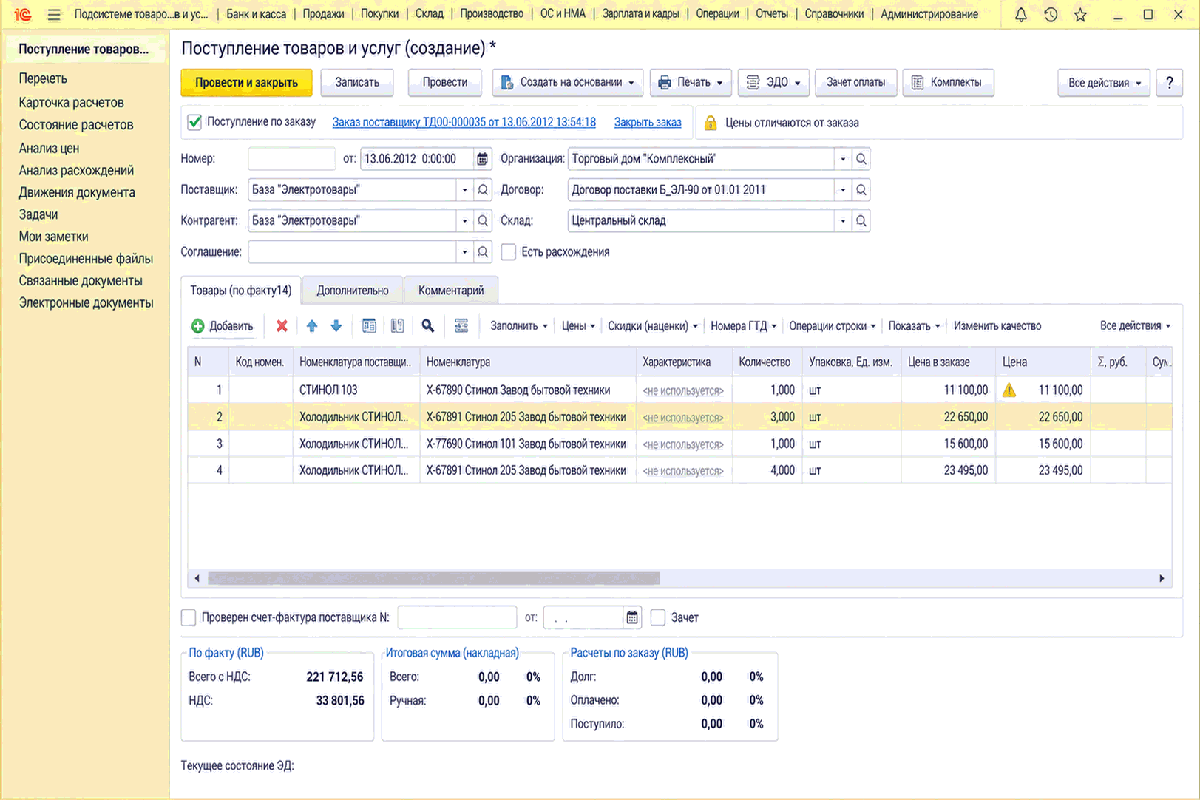Open the Цены dropdown in table toolbar
Screen dimensions: 1200x800
point(578,326)
